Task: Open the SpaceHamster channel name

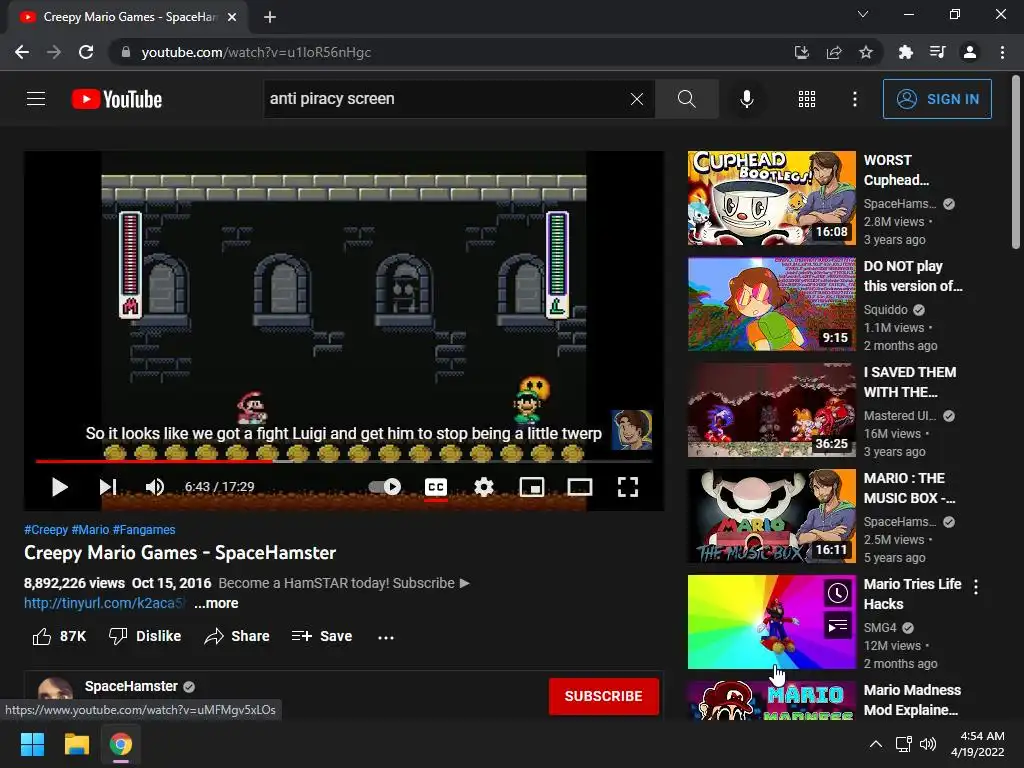Action: (x=131, y=686)
